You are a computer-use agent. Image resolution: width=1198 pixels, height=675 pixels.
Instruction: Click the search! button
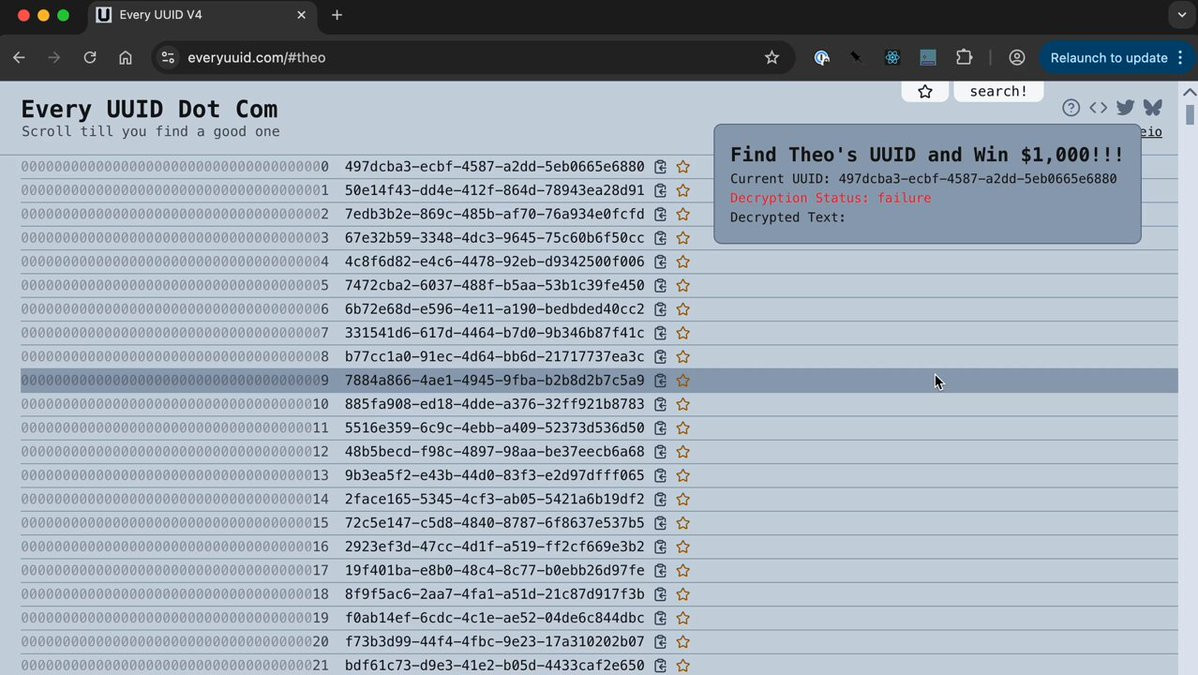pos(999,91)
